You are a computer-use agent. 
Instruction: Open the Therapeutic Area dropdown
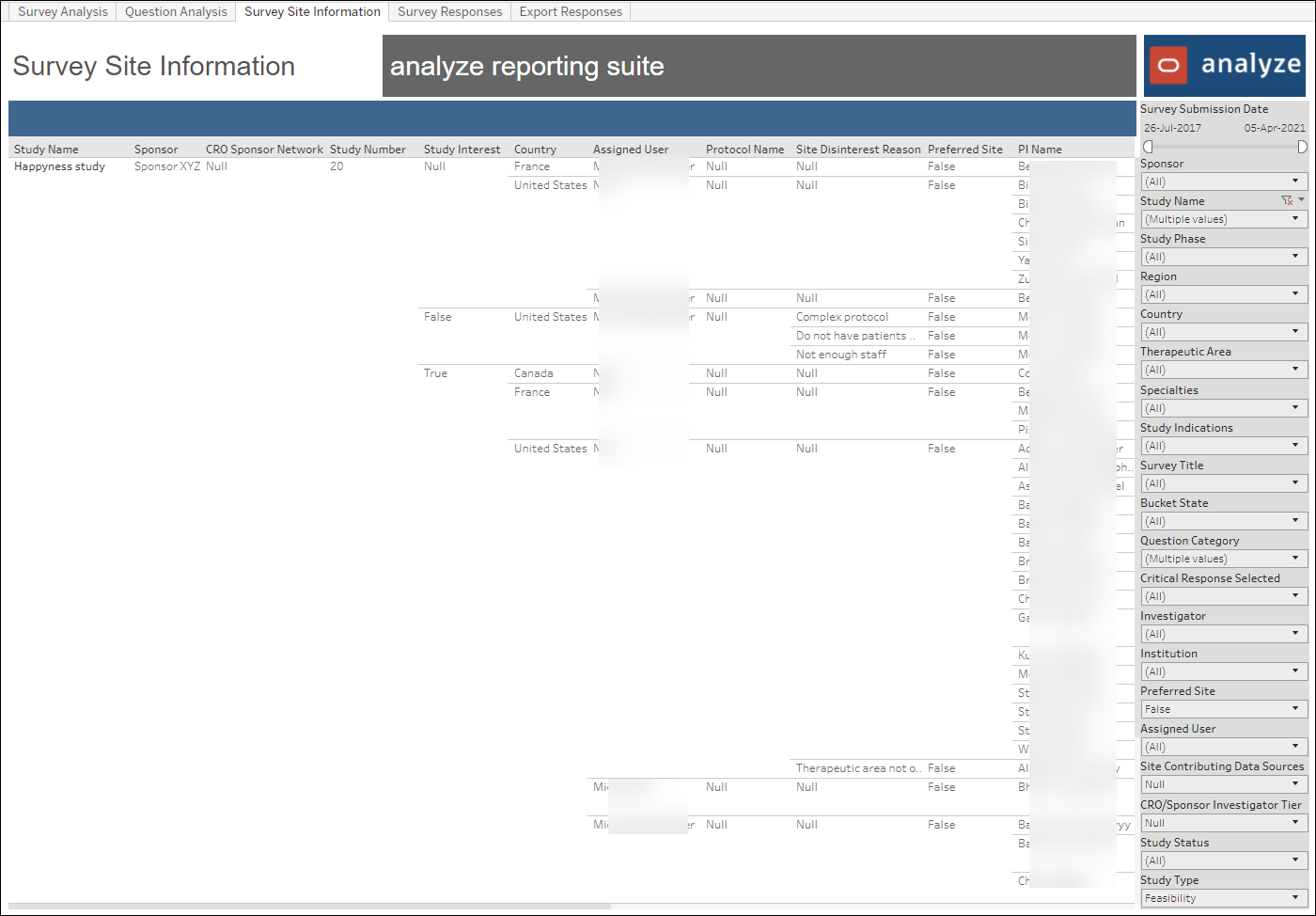click(x=1224, y=370)
